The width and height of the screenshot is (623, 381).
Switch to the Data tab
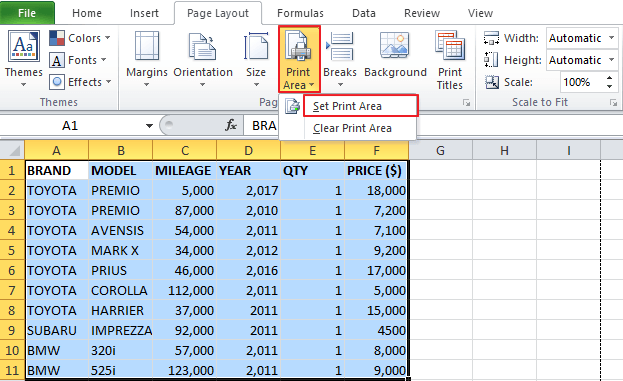point(364,13)
